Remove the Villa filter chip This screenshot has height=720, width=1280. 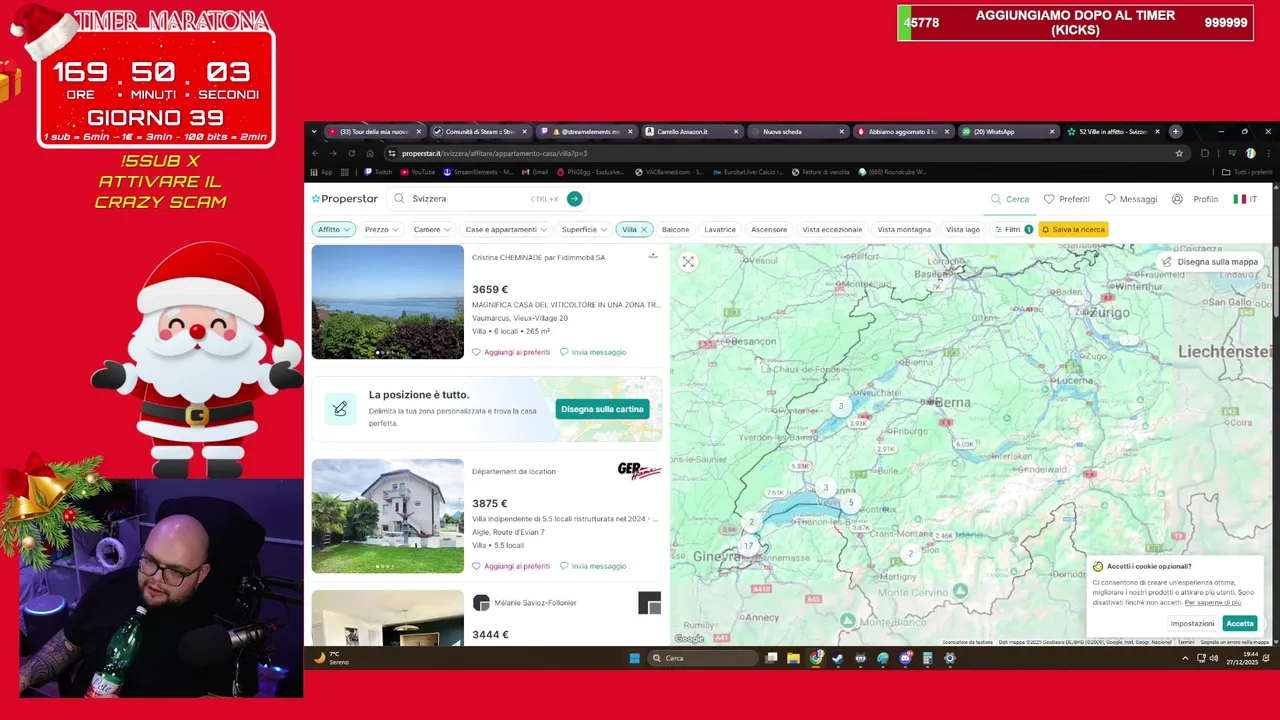coord(644,229)
